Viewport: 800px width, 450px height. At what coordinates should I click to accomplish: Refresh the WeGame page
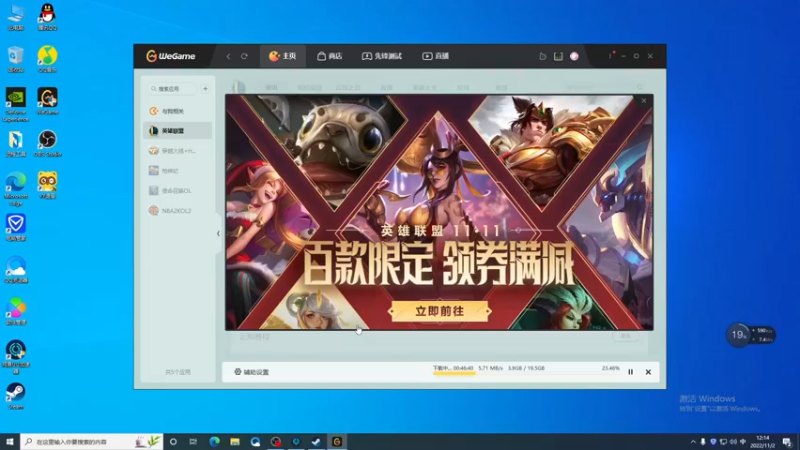(244, 56)
